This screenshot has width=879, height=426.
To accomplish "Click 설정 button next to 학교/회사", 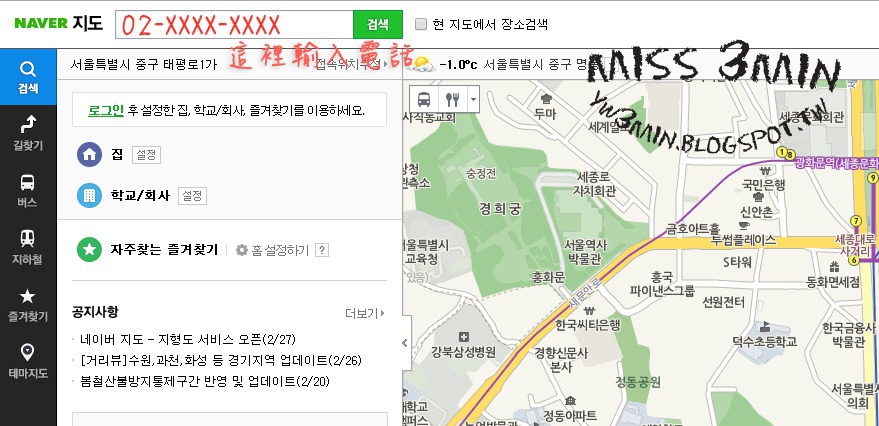I will pyautogui.click(x=192, y=196).
